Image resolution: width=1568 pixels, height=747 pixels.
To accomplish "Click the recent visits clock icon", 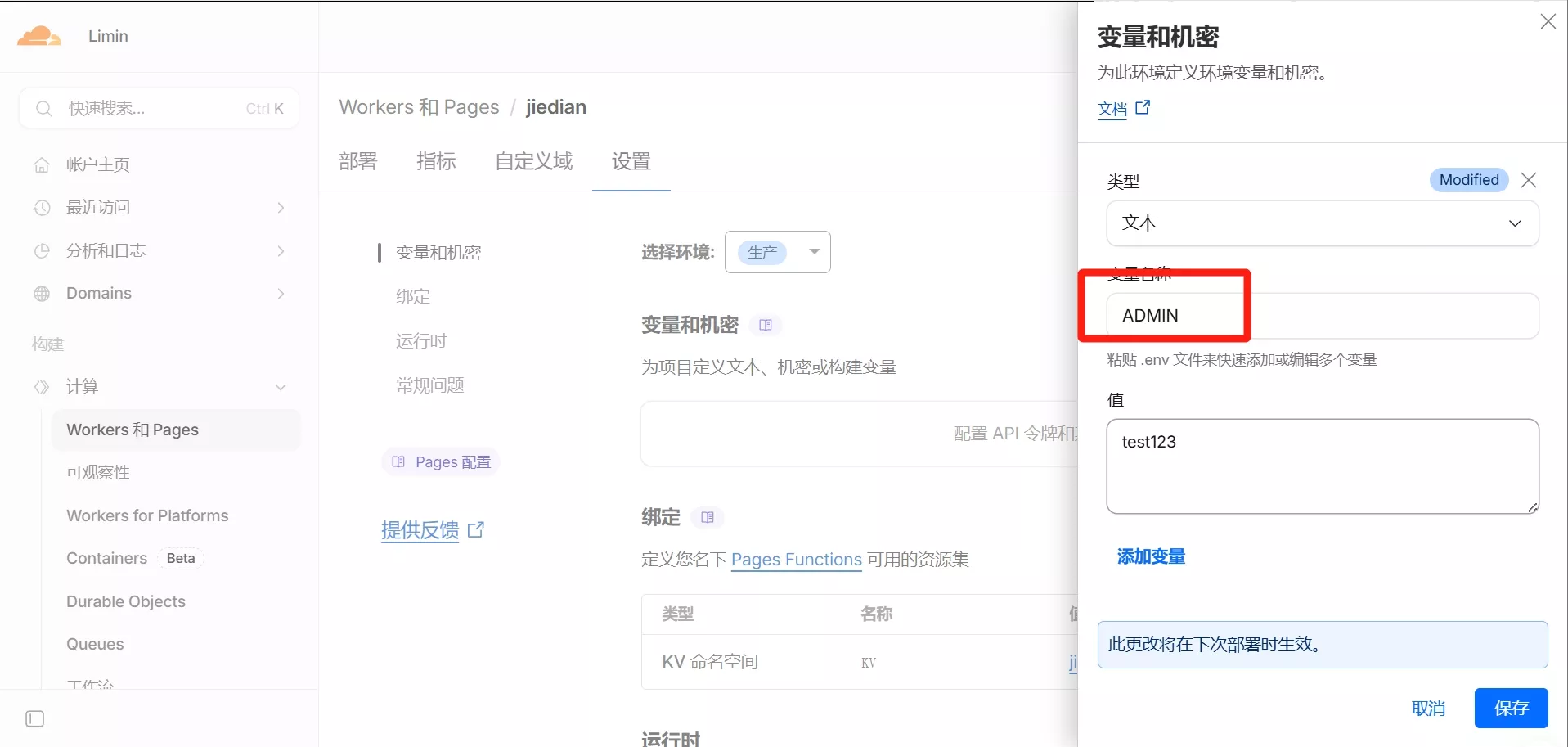I will [x=42, y=208].
